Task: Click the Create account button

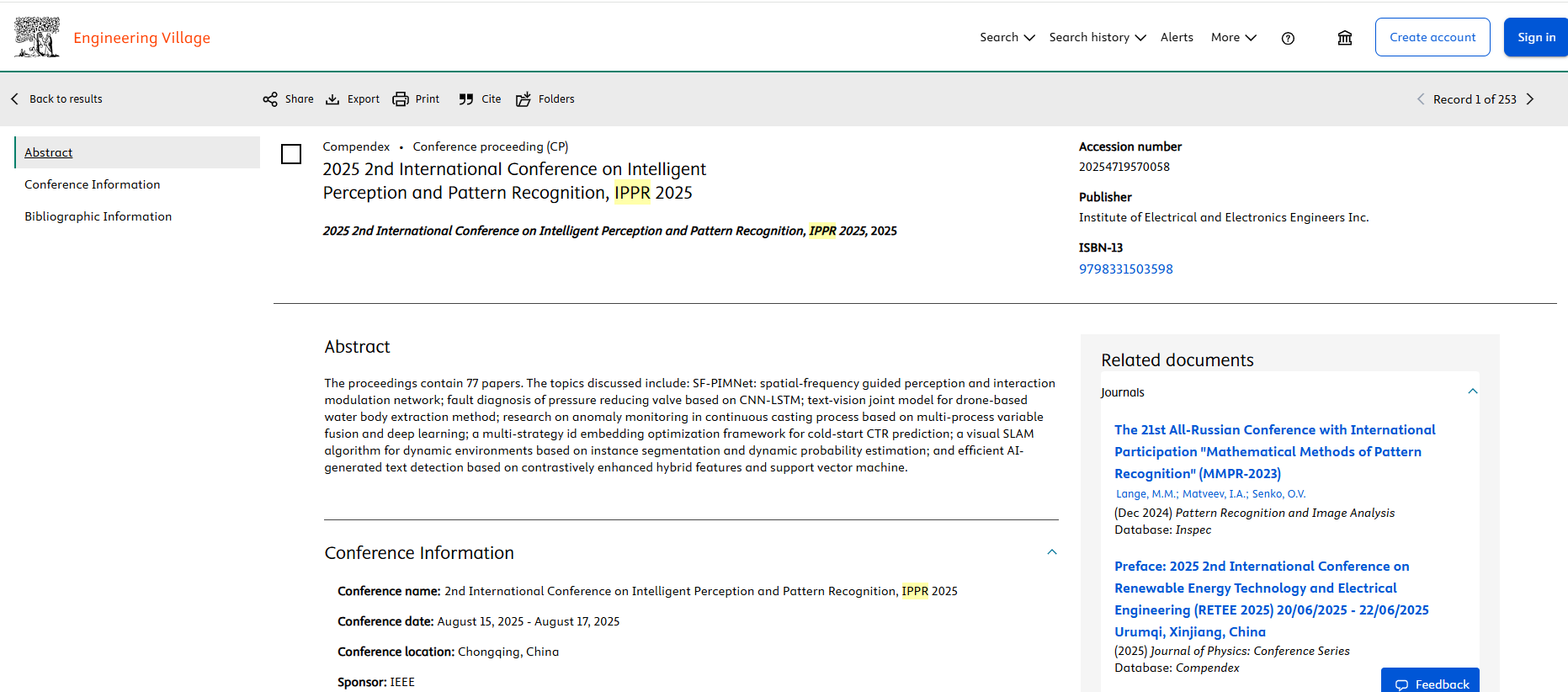Action: (x=1432, y=37)
